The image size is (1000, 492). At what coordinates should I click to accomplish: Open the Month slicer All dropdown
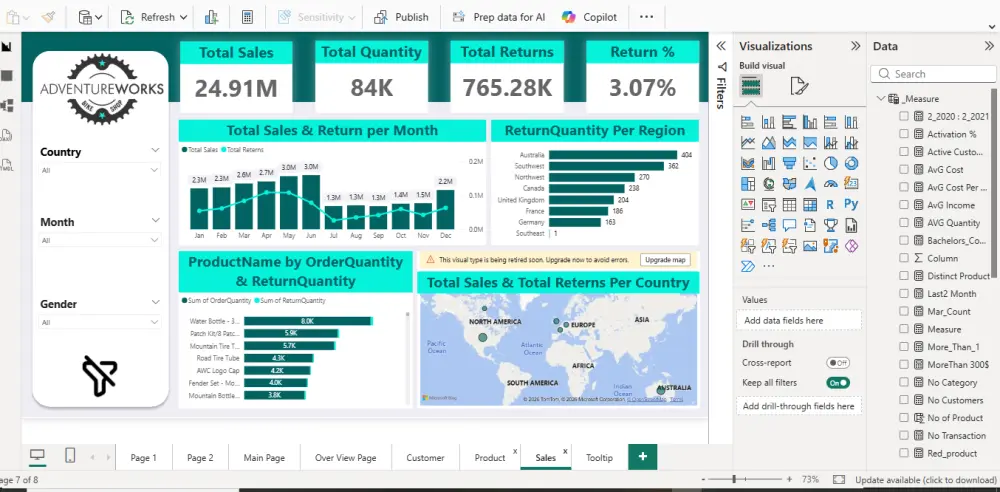pos(100,241)
